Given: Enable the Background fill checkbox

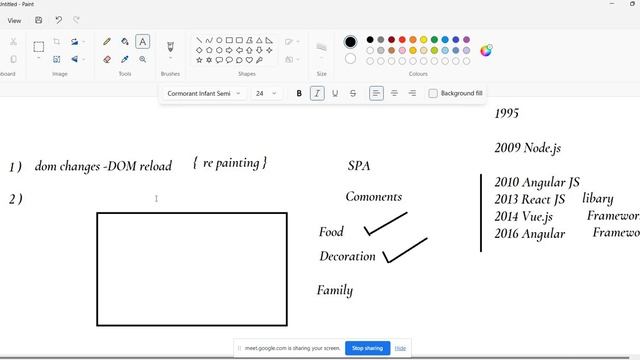Looking at the screenshot, I should [433, 93].
